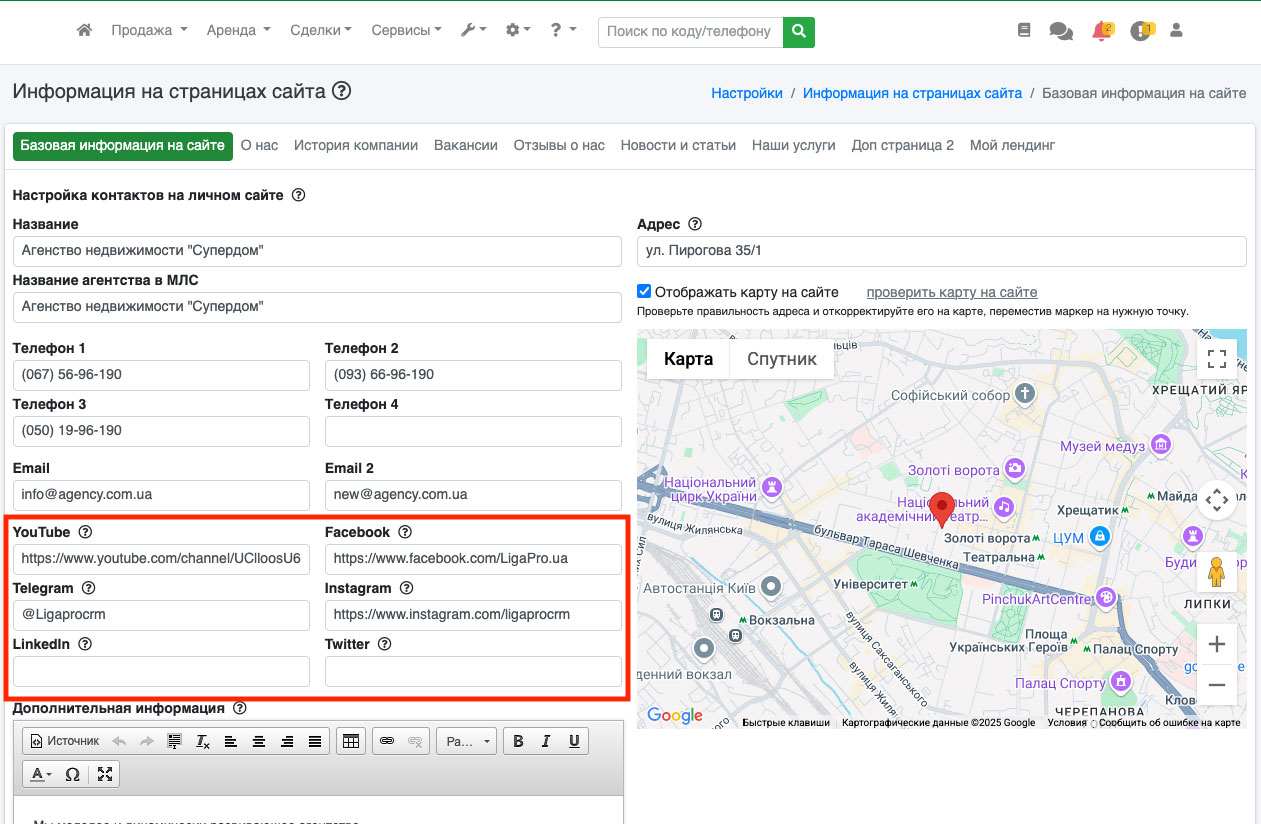Maximize the text editor area

click(104, 774)
